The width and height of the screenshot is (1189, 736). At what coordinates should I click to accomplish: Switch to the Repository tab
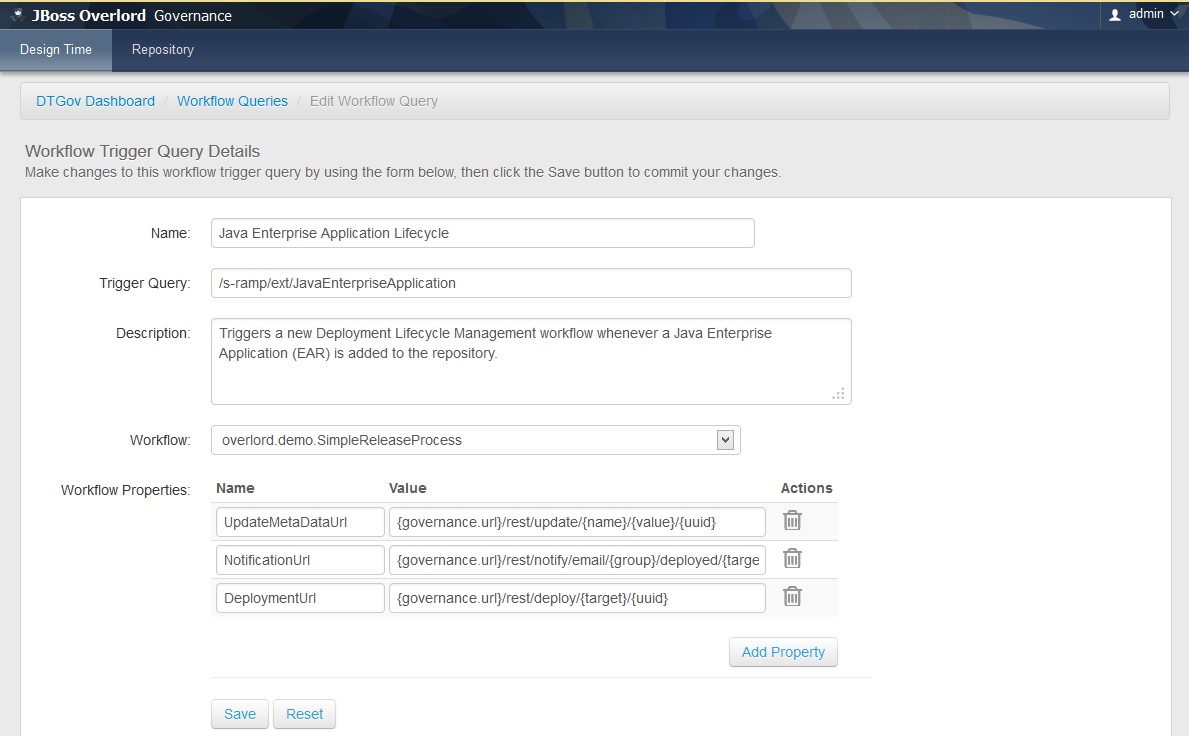click(x=163, y=50)
